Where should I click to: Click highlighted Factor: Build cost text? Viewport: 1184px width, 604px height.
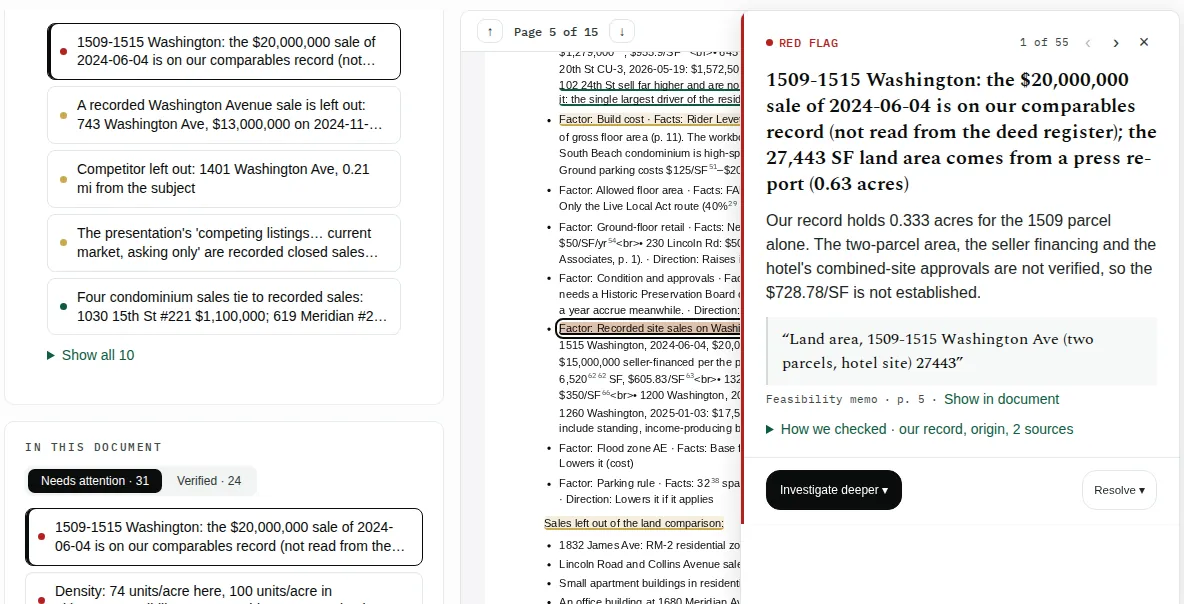pos(649,119)
